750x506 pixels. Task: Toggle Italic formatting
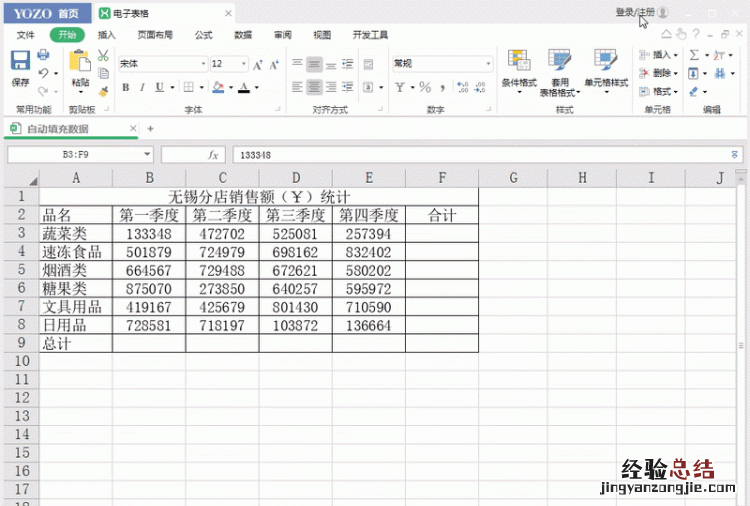tap(142, 87)
